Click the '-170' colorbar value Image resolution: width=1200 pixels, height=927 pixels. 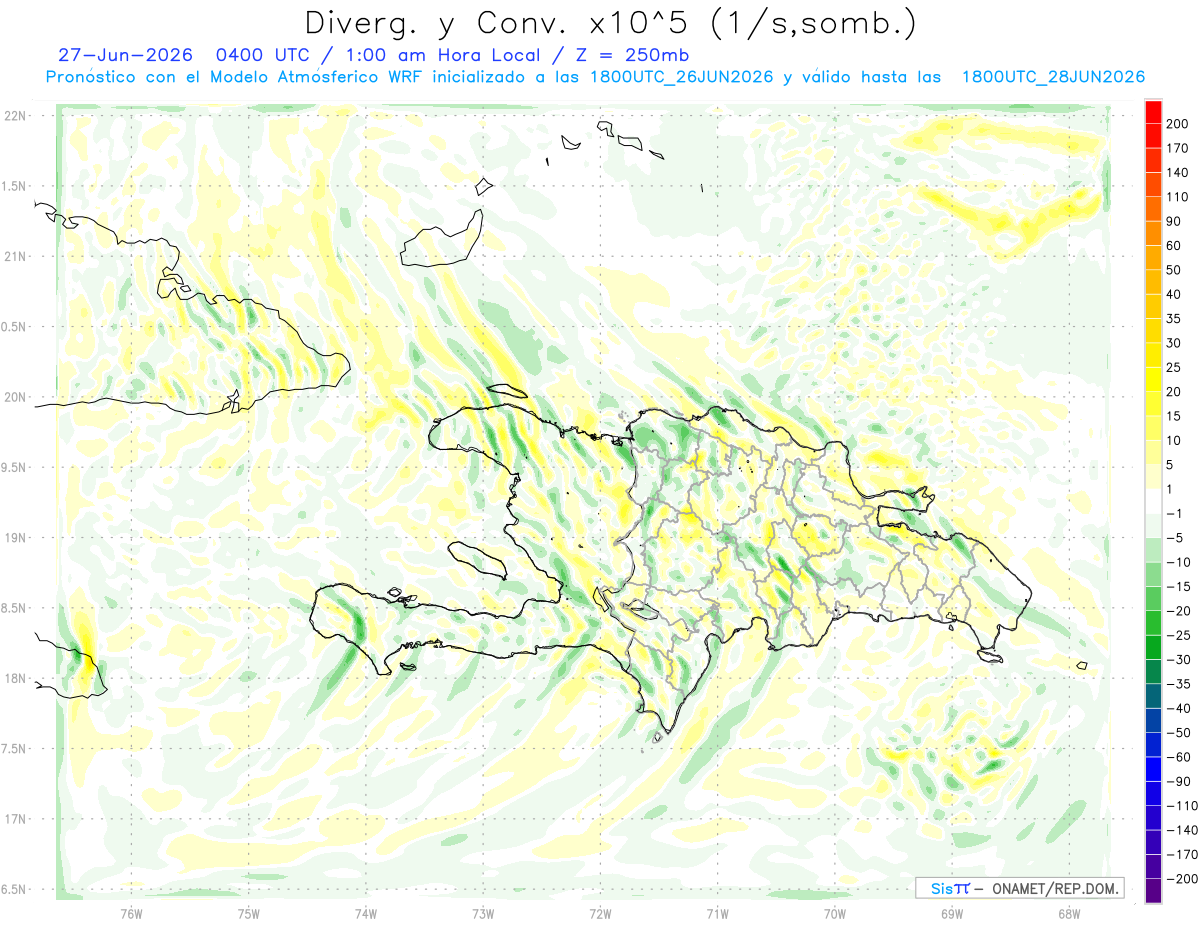(x=1183, y=855)
